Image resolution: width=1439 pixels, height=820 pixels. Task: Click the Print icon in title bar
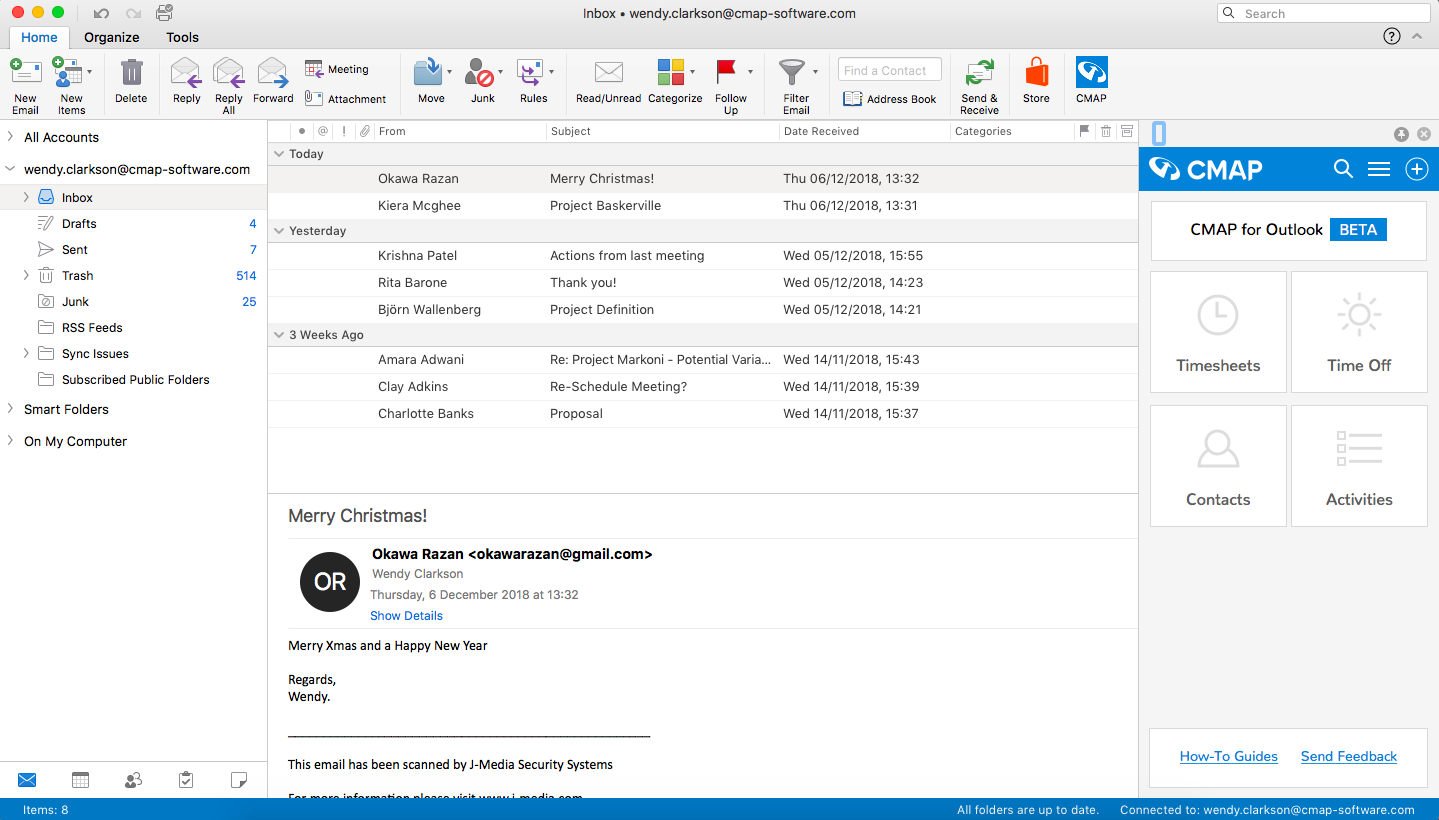[164, 13]
